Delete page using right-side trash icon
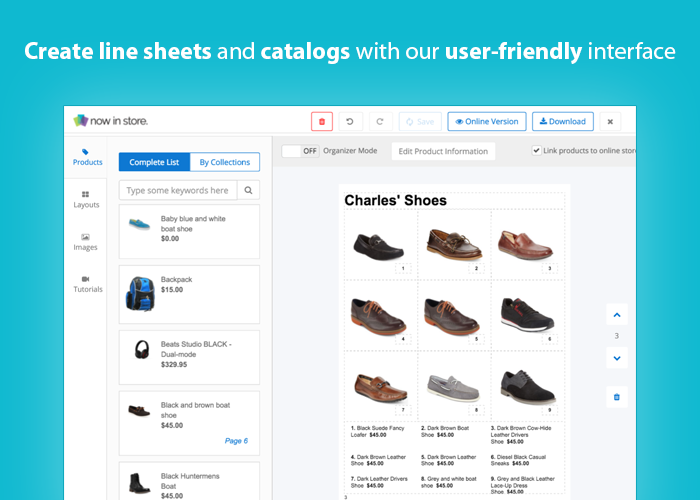Viewport: 700px width, 500px height. coord(616,397)
